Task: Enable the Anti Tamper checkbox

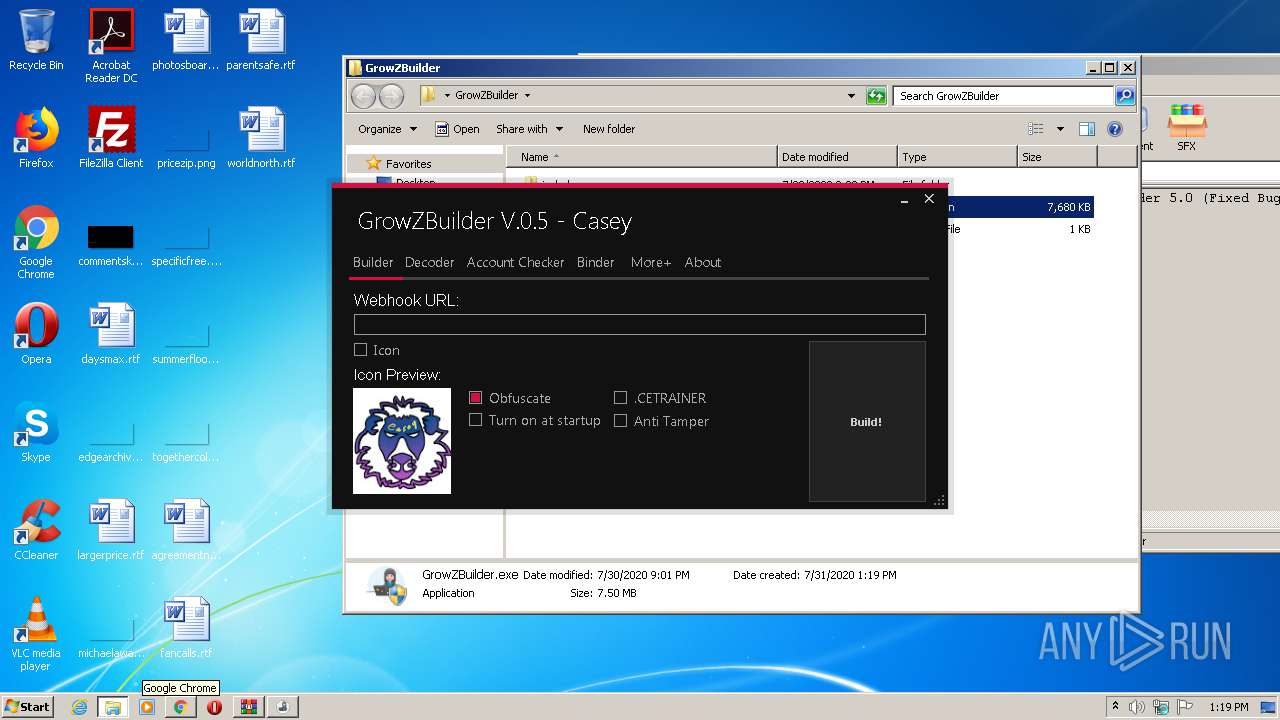Action: click(x=621, y=421)
